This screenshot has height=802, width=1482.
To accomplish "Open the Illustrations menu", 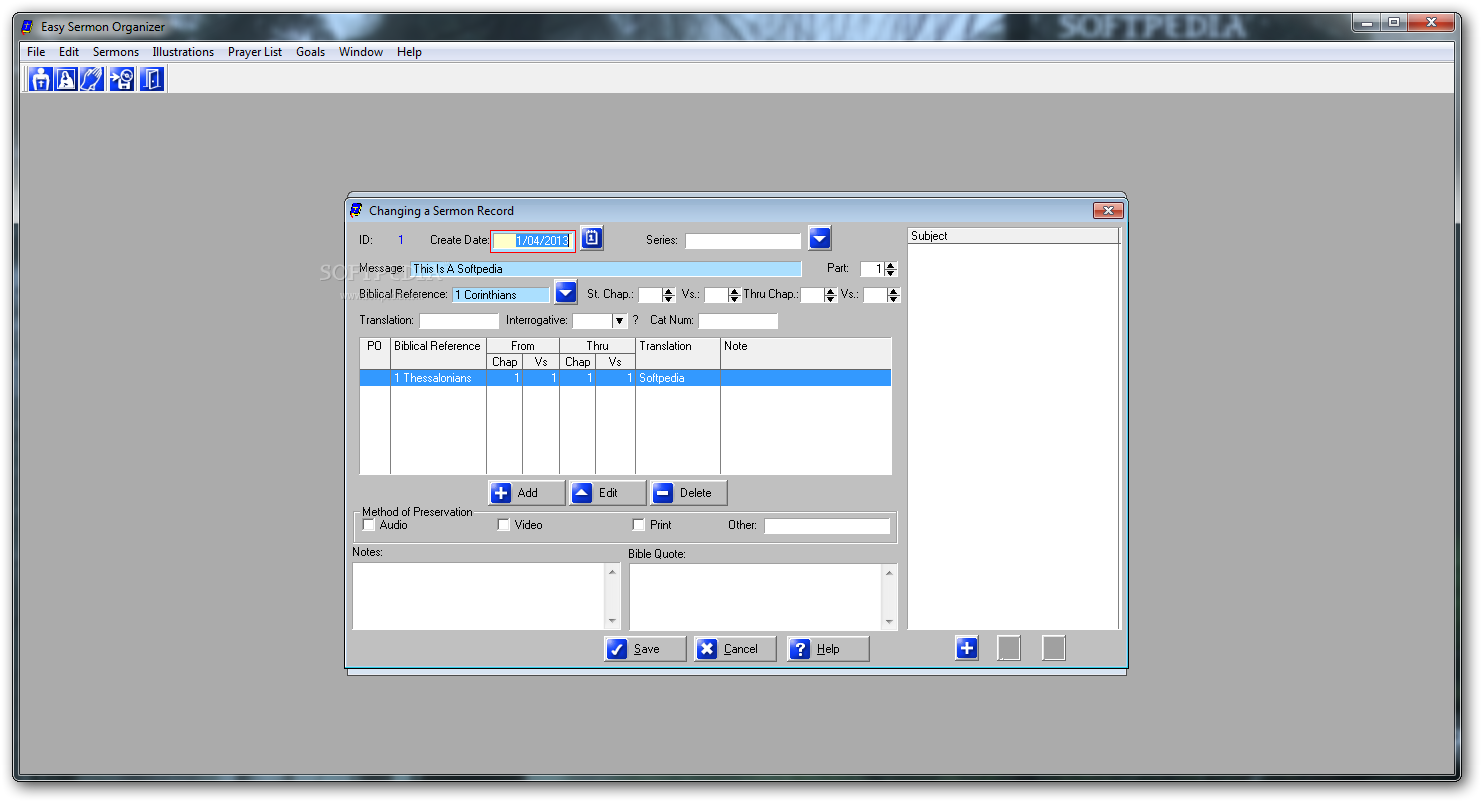I will [183, 52].
